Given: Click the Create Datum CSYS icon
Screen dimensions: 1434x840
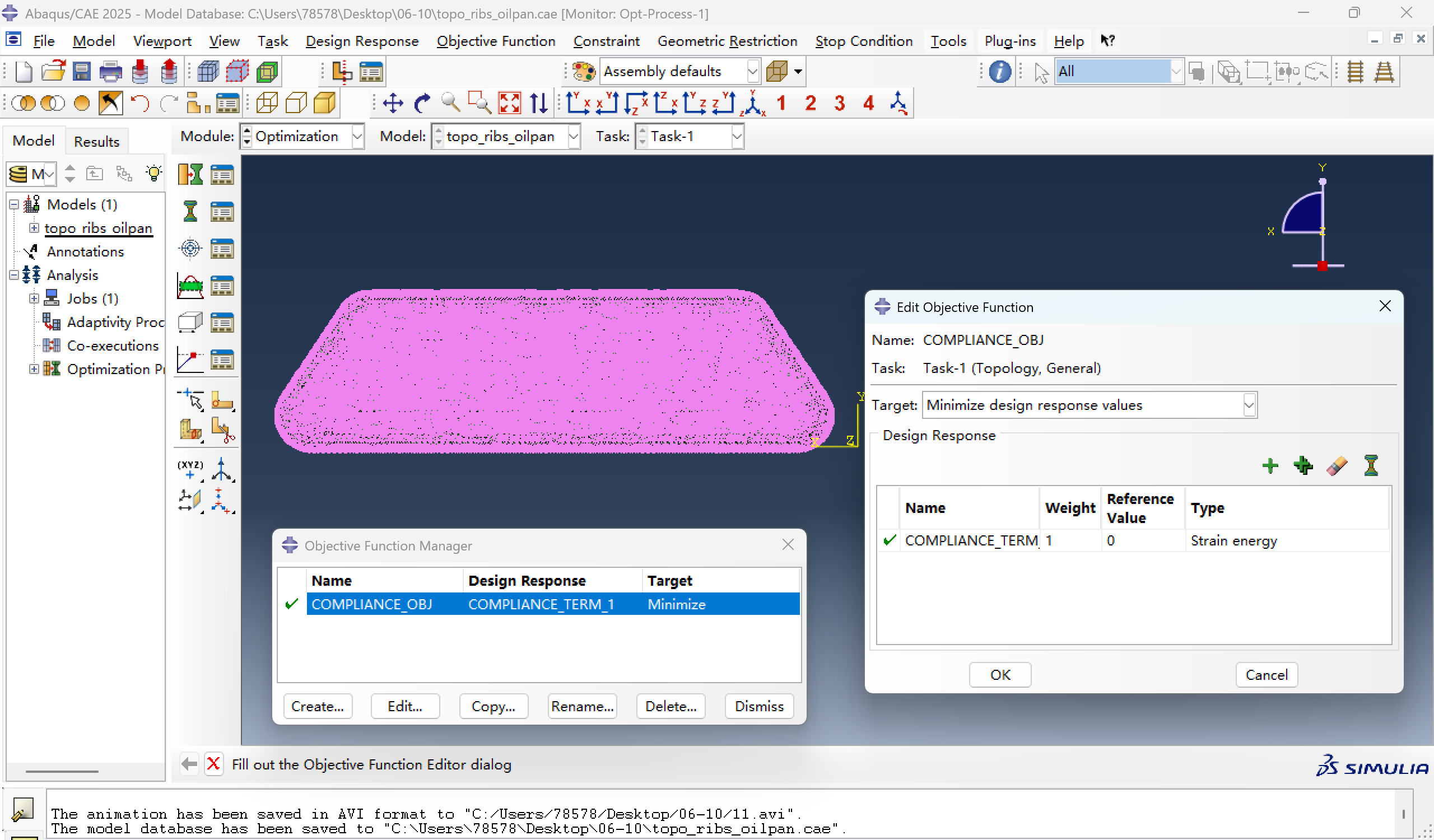Looking at the screenshot, I should 222,470.
